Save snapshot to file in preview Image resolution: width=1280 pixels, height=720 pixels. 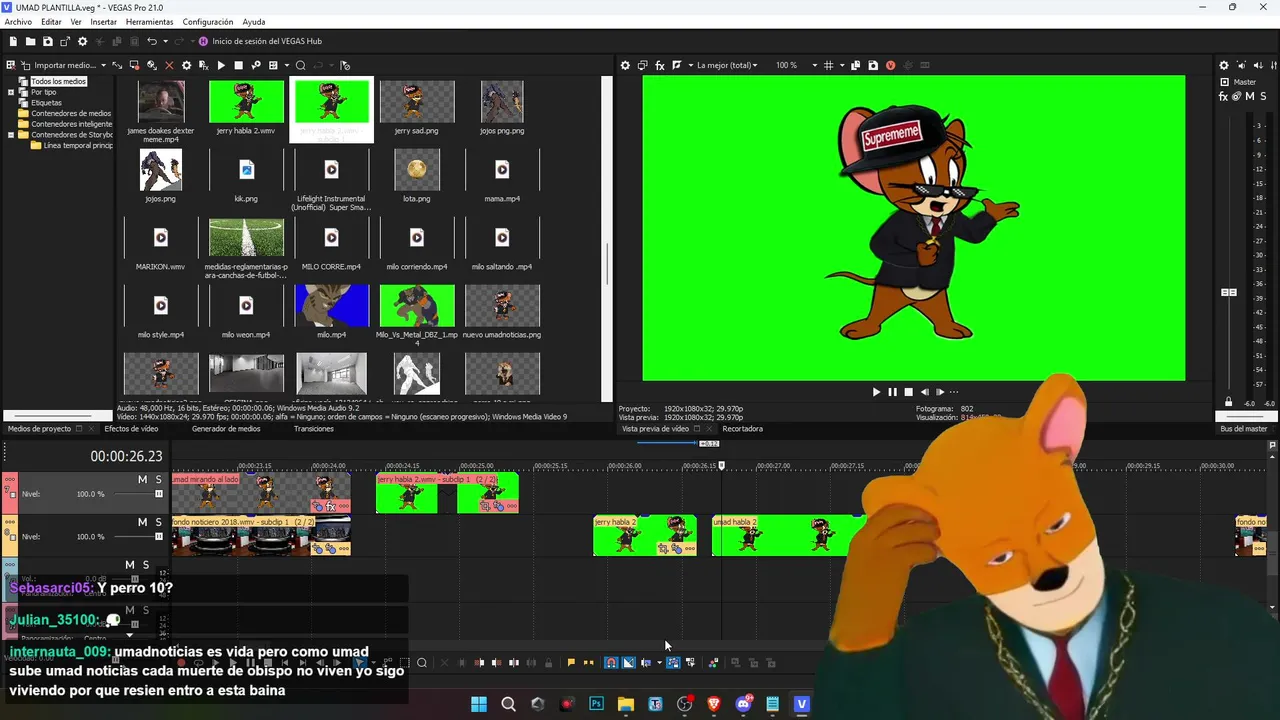[x=873, y=65]
